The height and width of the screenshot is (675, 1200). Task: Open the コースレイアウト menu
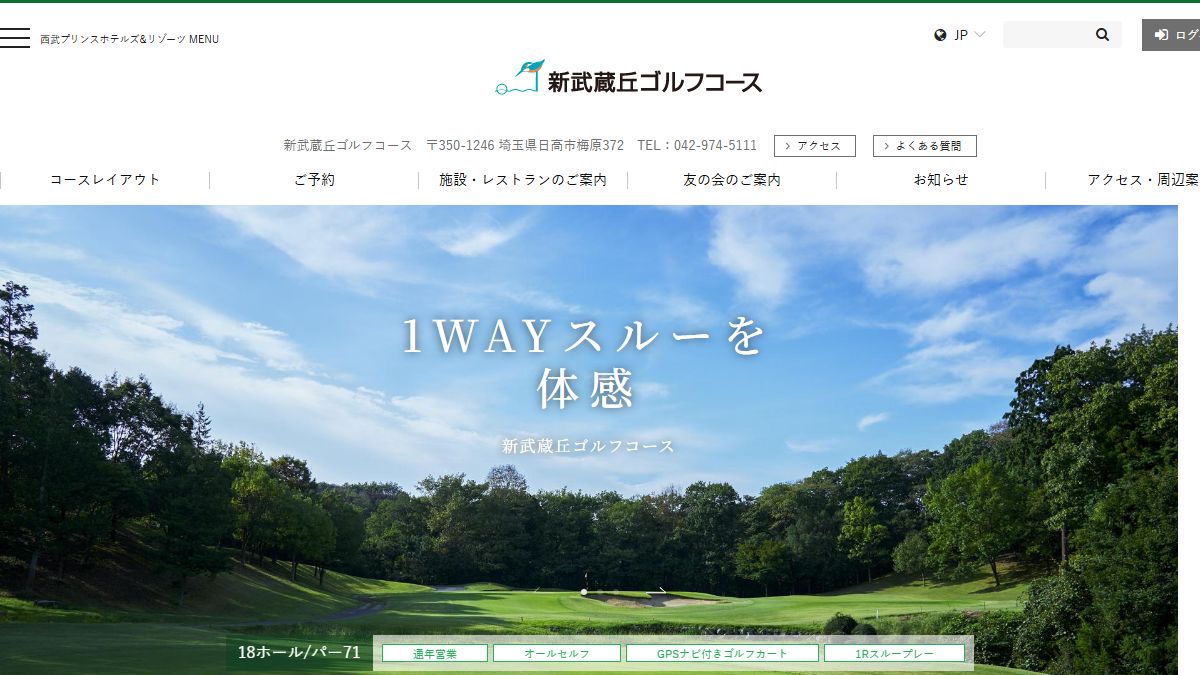[x=105, y=180]
